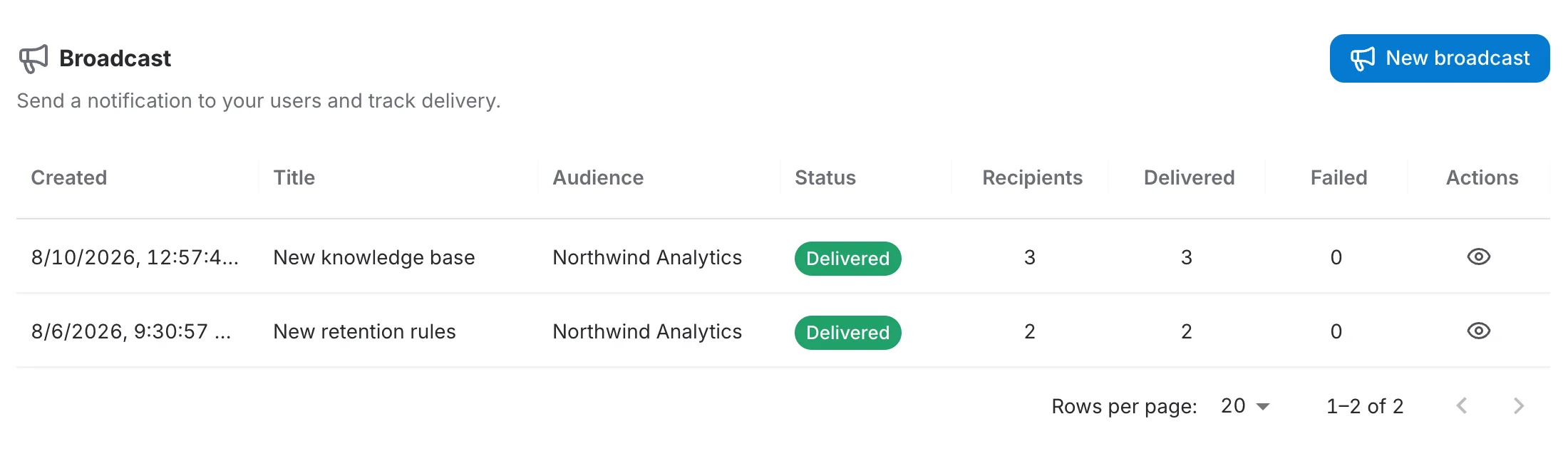The width and height of the screenshot is (1568, 466).
Task: View details of New retention rules broadcast
Action: tap(1479, 331)
